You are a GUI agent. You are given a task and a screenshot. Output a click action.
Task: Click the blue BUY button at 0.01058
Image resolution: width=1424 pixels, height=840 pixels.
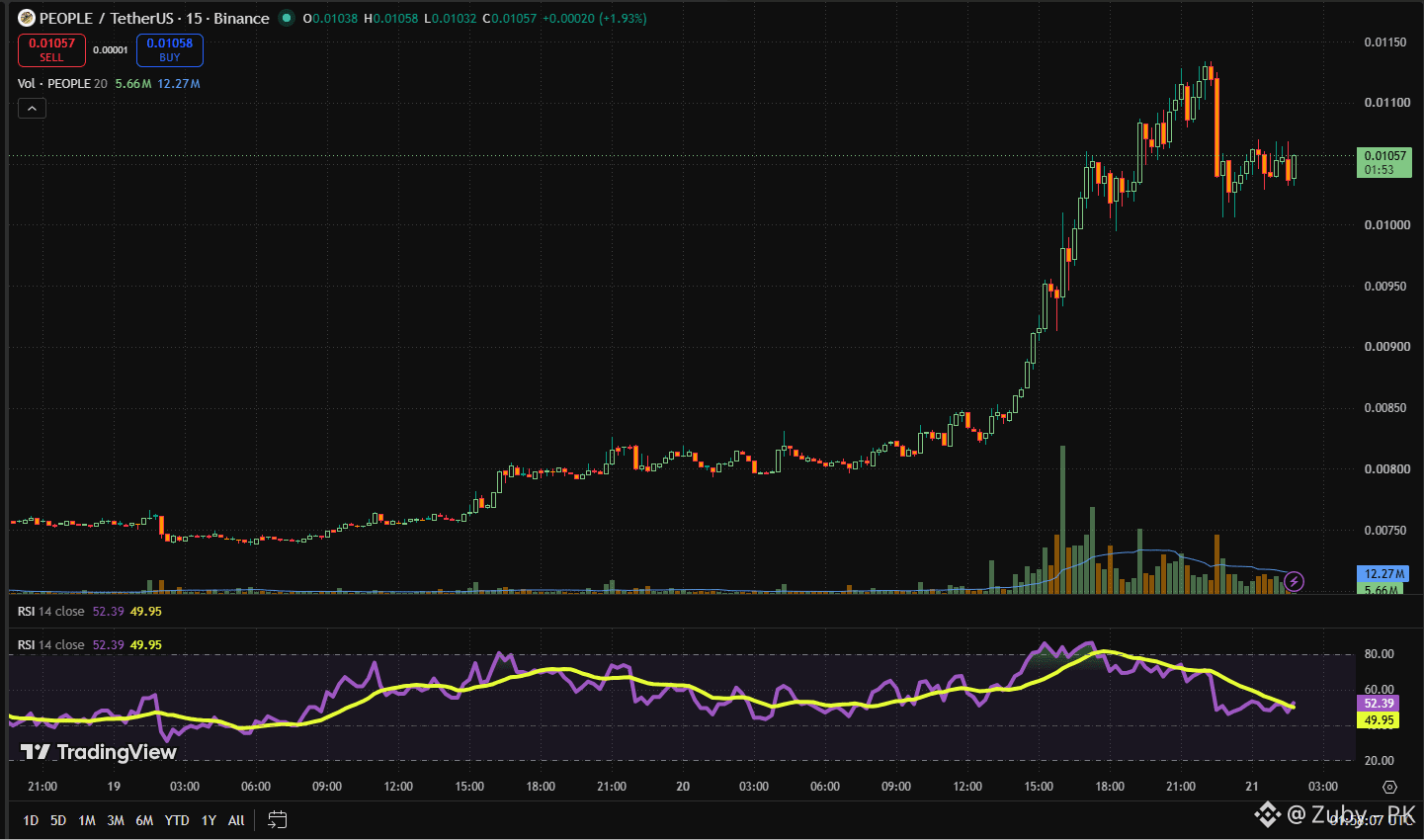tap(170, 49)
